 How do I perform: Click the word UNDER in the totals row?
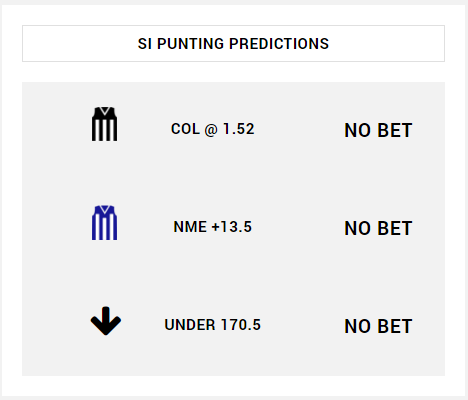[190, 325]
